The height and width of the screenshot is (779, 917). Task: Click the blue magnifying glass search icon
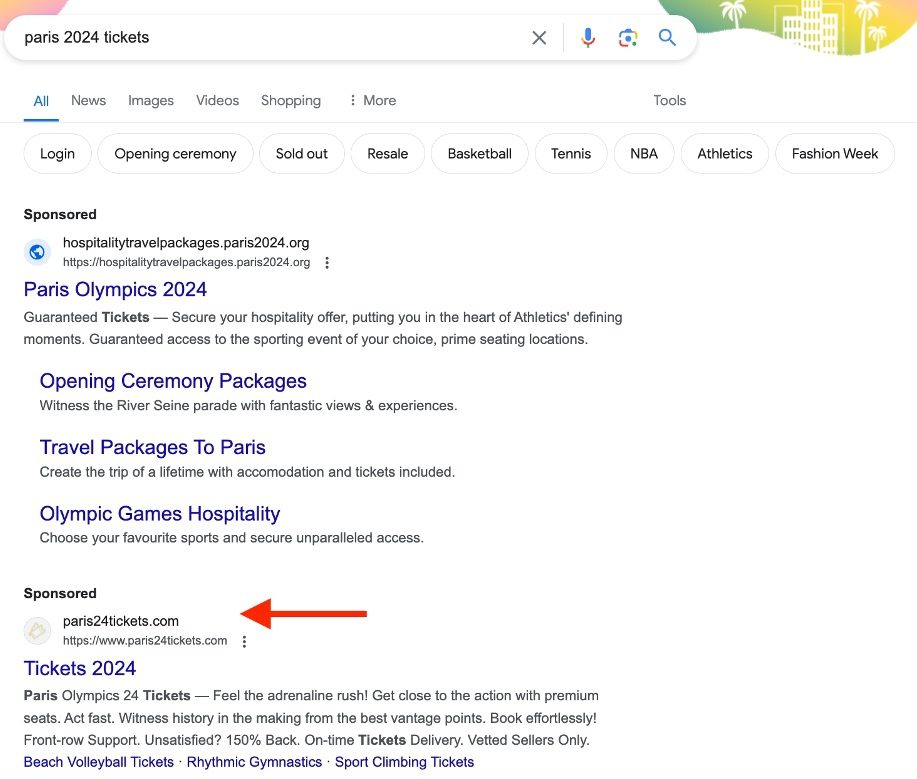667,38
